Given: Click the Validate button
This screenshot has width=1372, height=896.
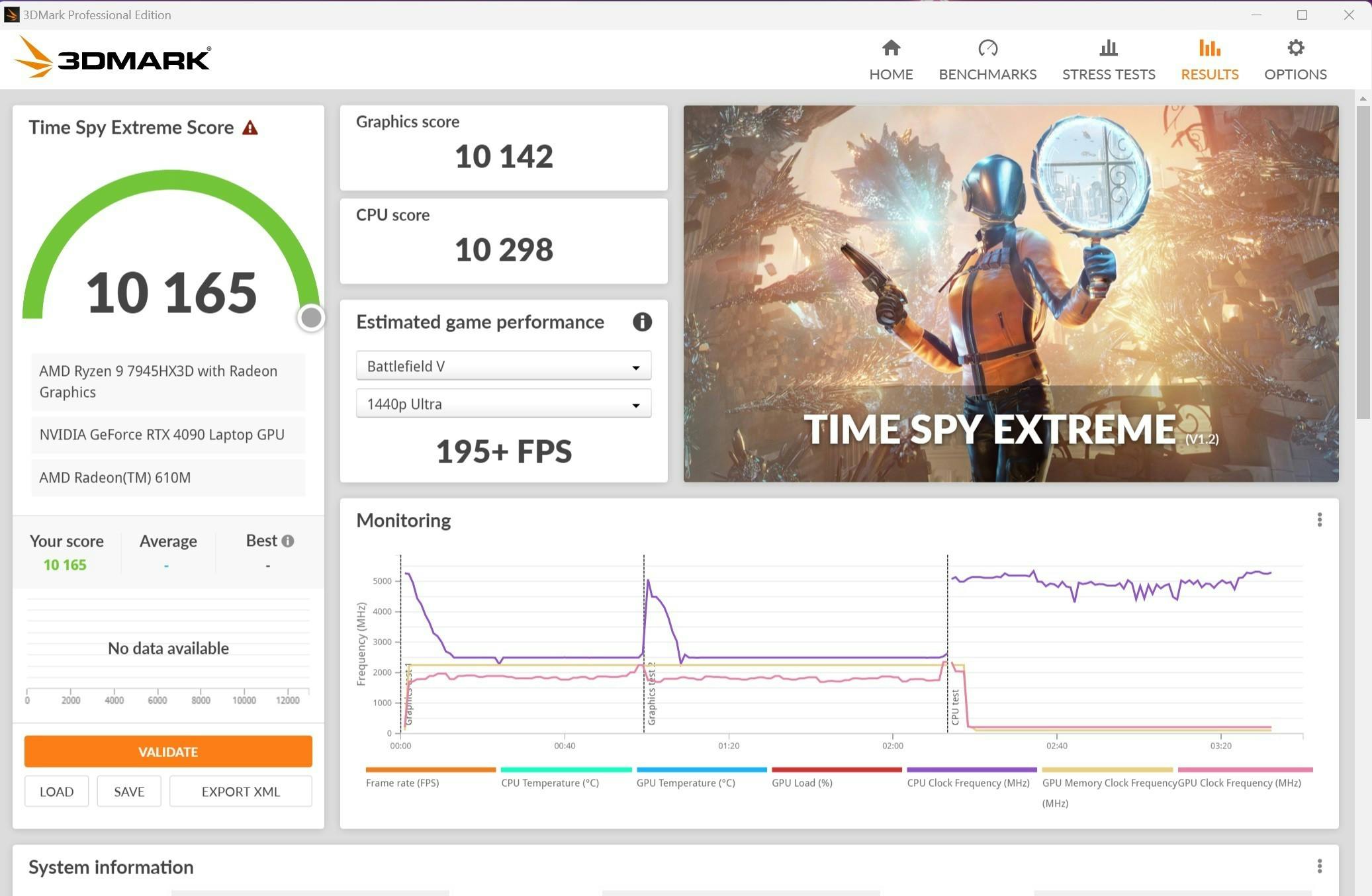Looking at the screenshot, I should 168,752.
